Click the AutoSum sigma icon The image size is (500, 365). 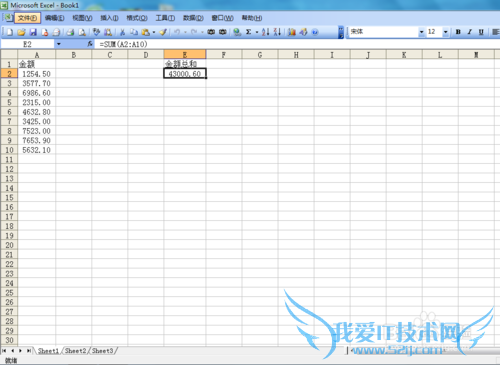pos(248,32)
